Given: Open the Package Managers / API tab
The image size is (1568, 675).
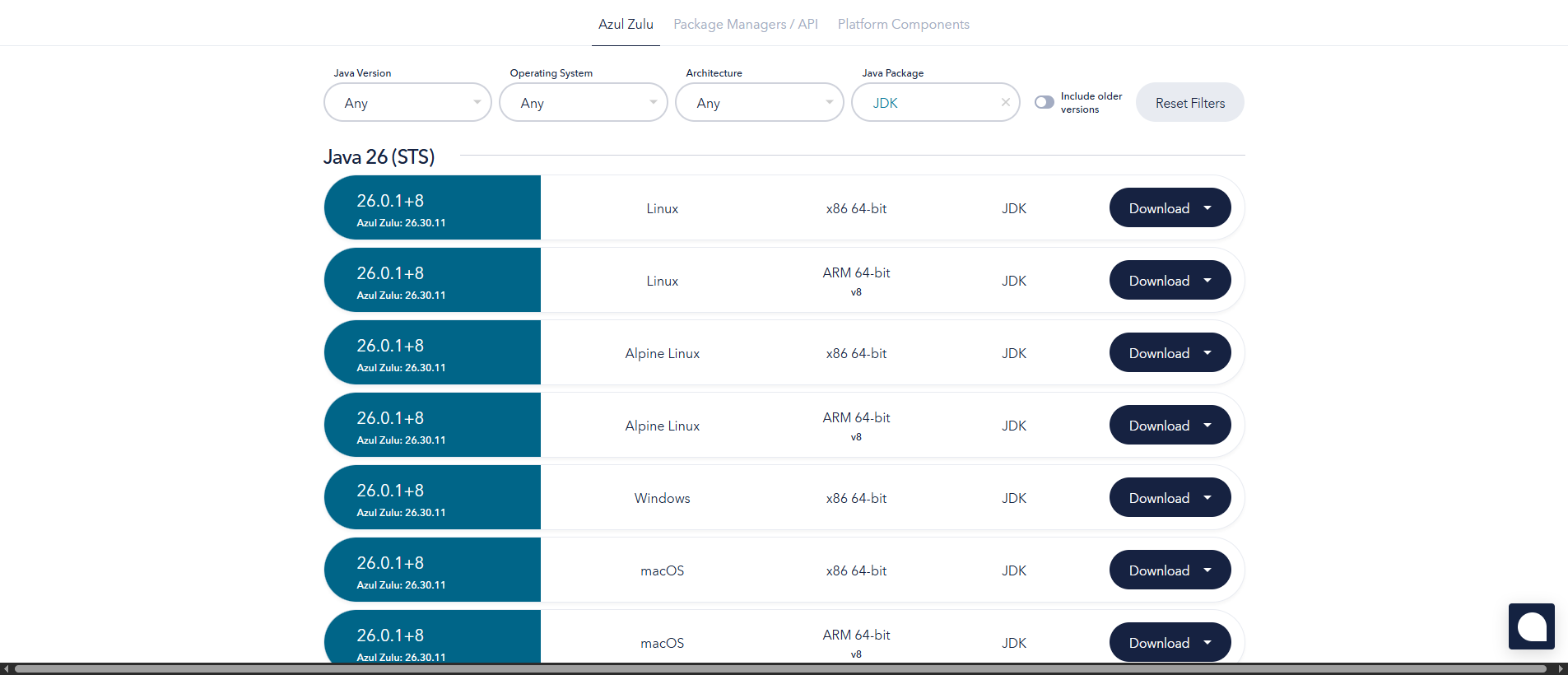Looking at the screenshot, I should tap(746, 24).
